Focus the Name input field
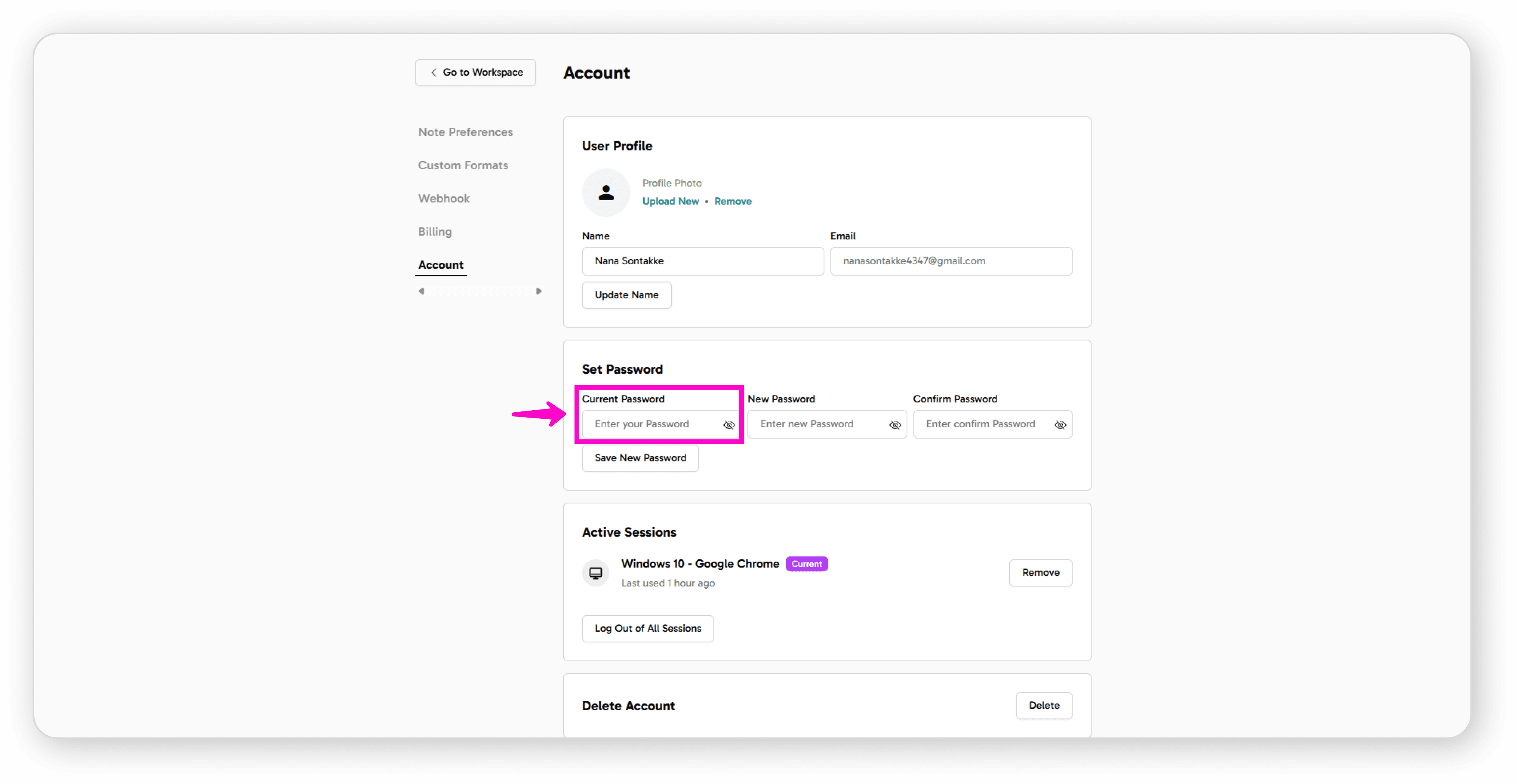Viewport: 1517px width, 784px height. click(x=702, y=261)
